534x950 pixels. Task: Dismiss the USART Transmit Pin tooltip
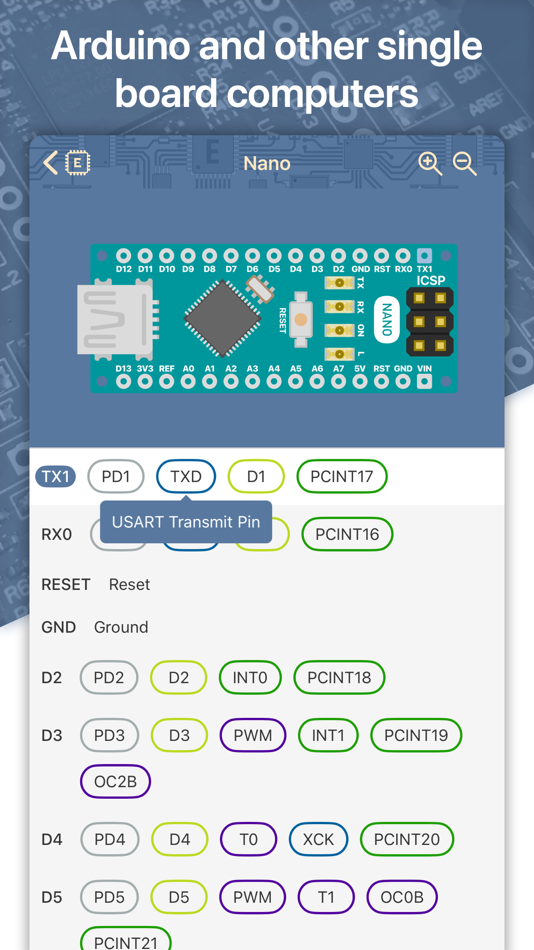pyautogui.click(x=186, y=521)
